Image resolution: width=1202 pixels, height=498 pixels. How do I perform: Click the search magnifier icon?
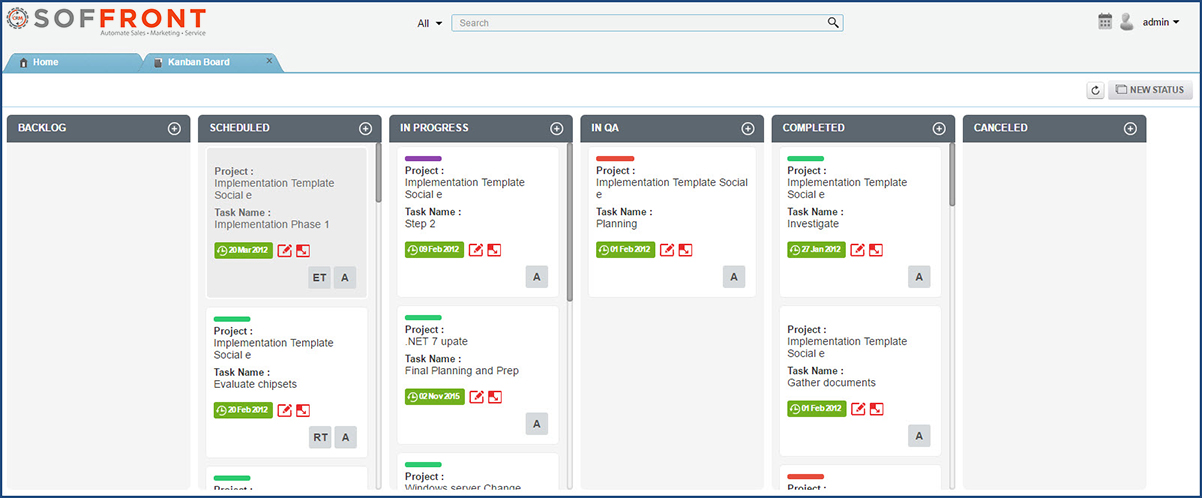833,22
